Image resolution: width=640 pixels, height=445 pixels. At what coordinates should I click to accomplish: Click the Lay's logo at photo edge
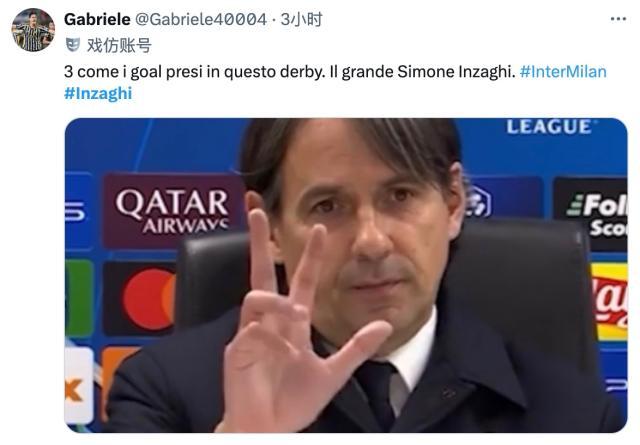pos(609,303)
